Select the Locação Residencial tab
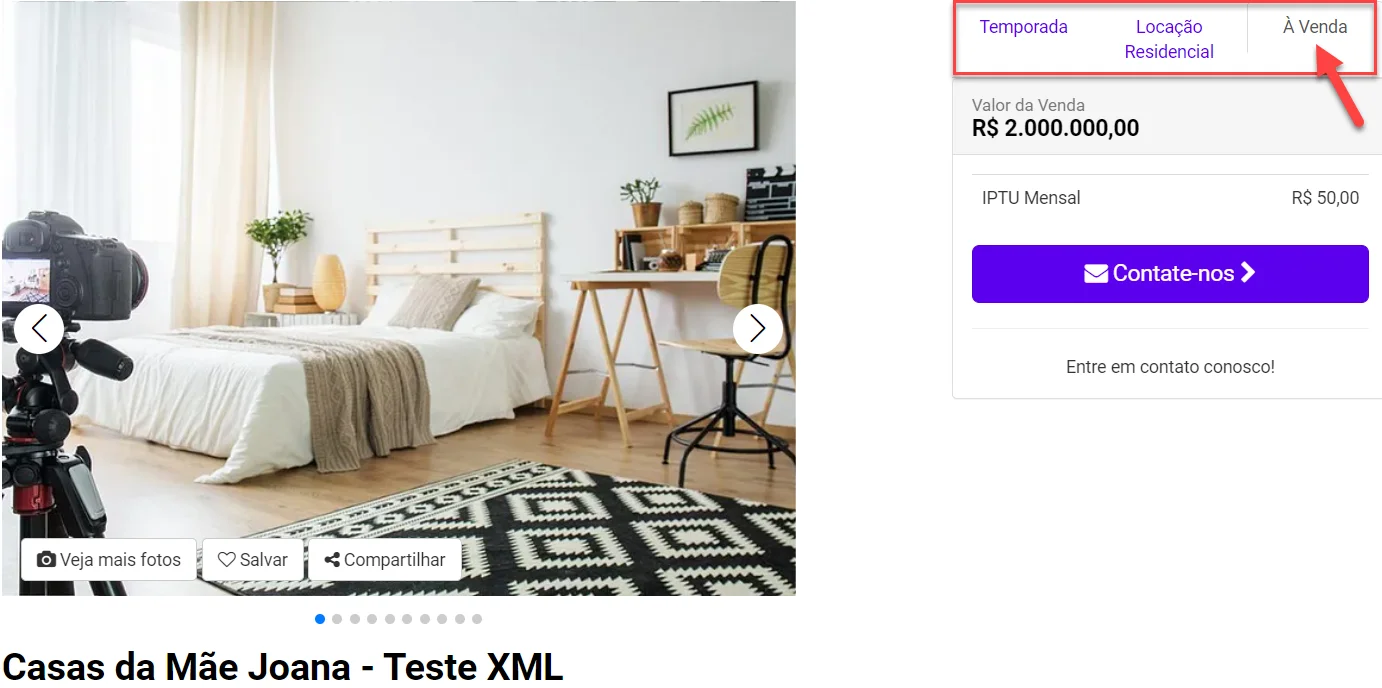This screenshot has height=688, width=1382. coord(1169,39)
